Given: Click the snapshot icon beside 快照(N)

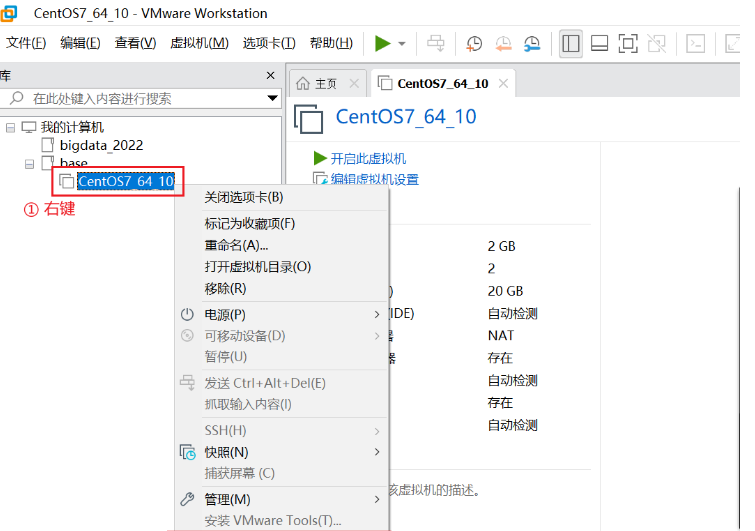Looking at the screenshot, I should tap(187, 452).
